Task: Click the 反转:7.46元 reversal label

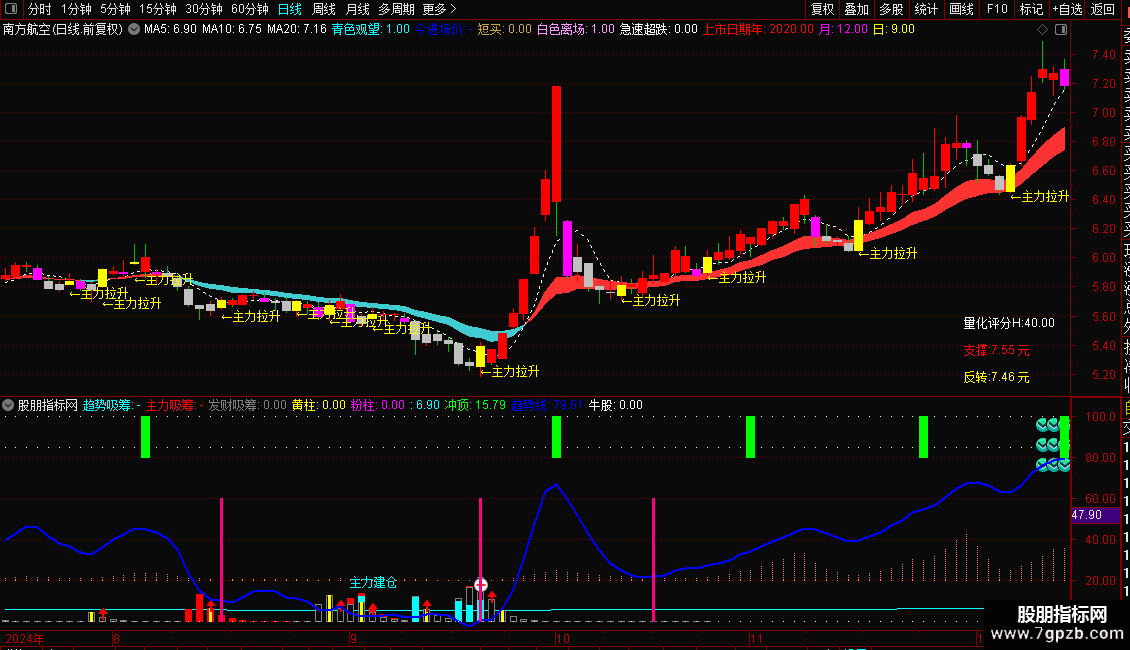Action: tap(997, 377)
